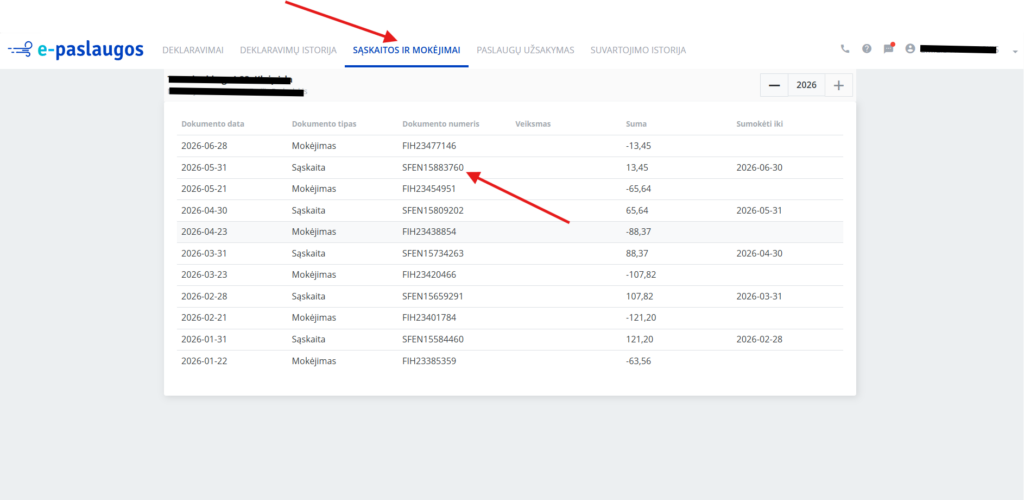The height and width of the screenshot is (500, 1024).
Task: Click the amount -63,56
Action: click(638, 361)
